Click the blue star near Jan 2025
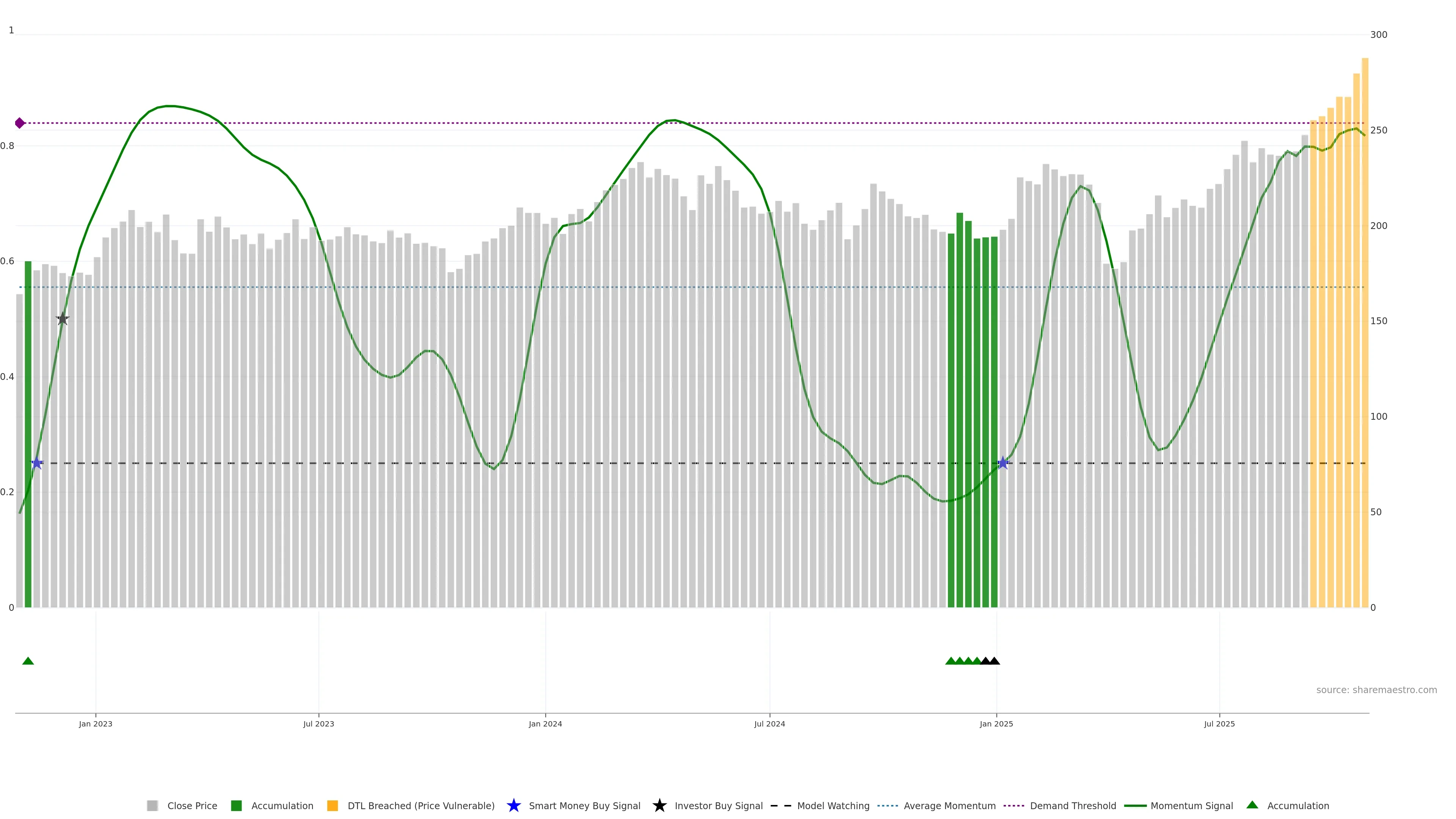 point(1003,463)
